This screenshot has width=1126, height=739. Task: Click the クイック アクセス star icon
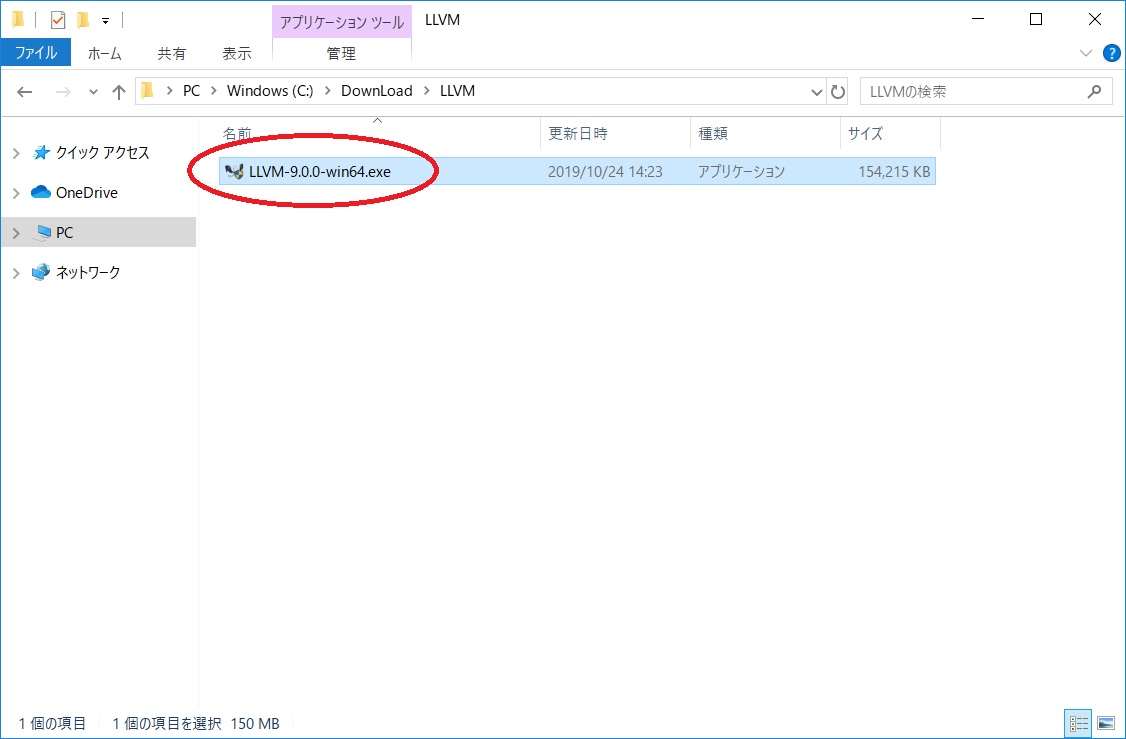[x=40, y=152]
